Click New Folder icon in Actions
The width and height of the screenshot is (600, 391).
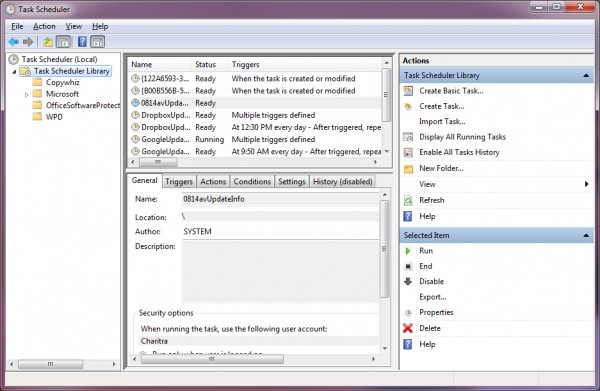click(408, 169)
